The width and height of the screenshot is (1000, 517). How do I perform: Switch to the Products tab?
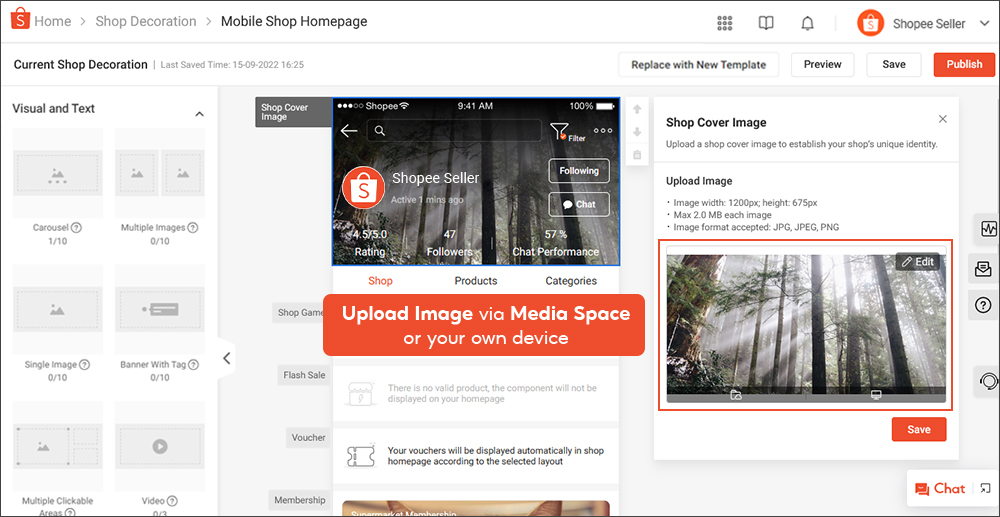[475, 281]
